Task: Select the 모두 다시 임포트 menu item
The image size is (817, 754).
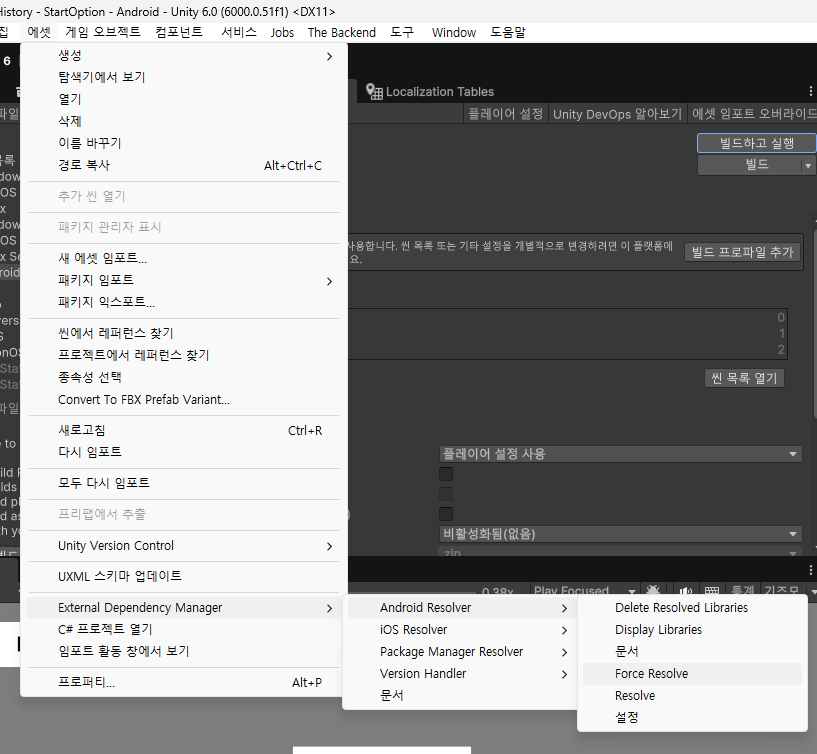Action: pyautogui.click(x=184, y=483)
